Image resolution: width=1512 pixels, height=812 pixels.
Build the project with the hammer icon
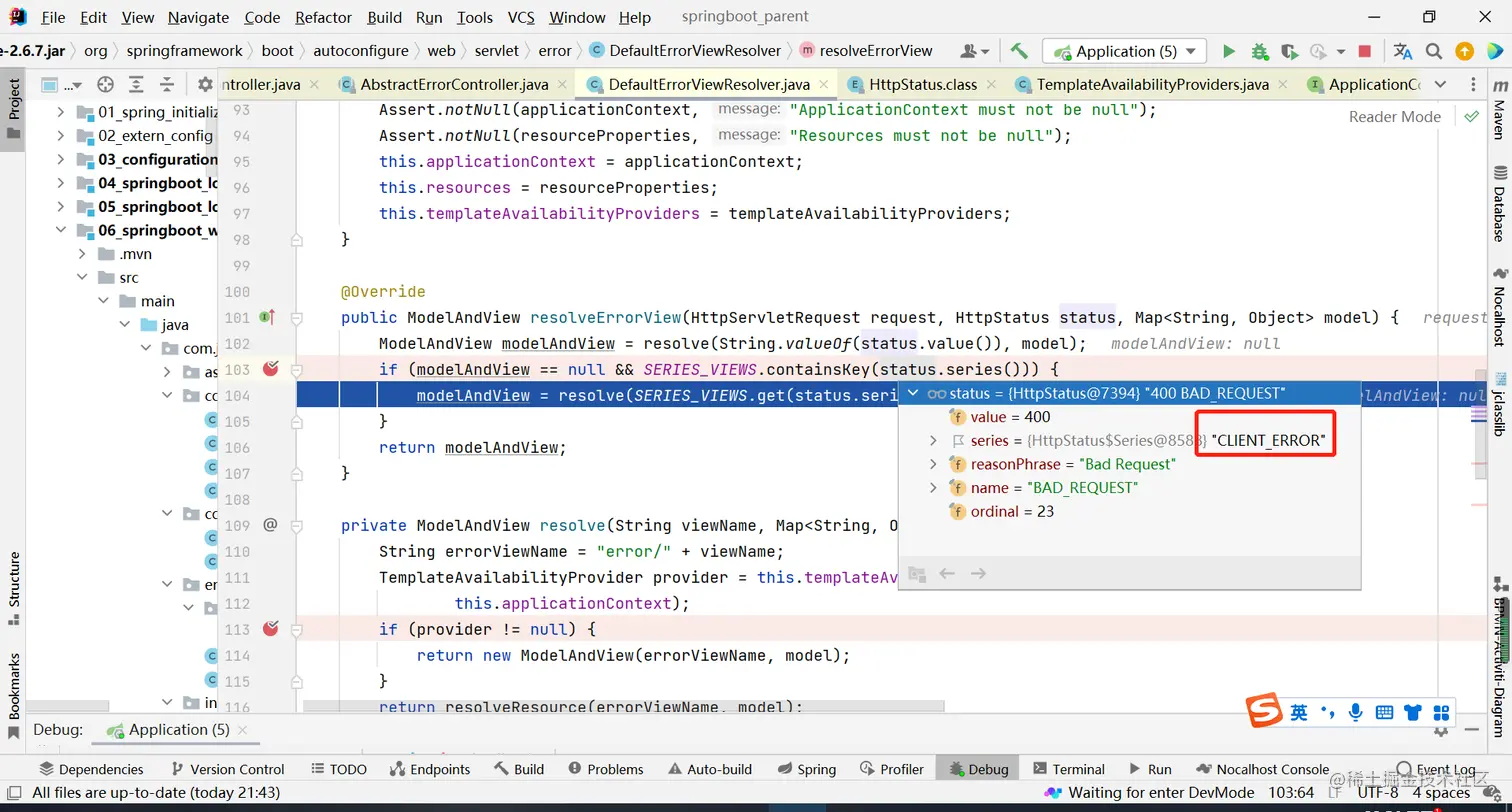1019,51
